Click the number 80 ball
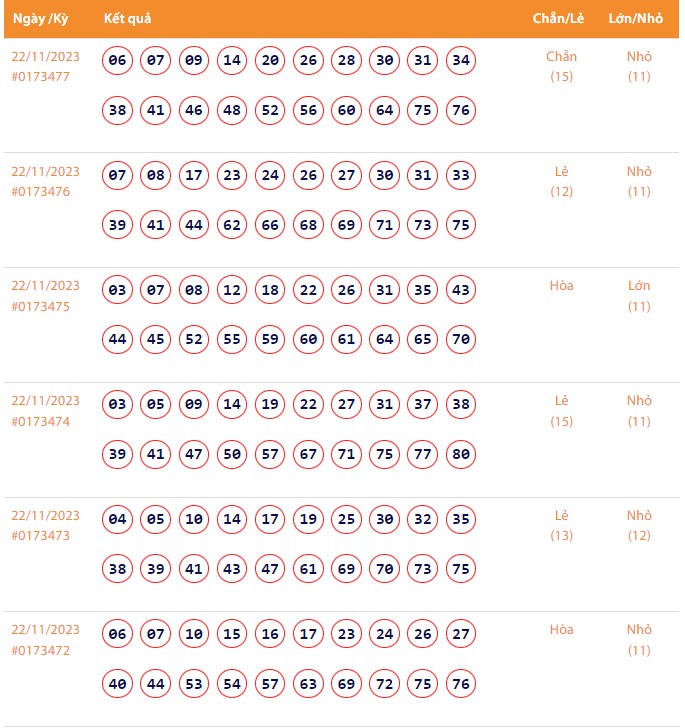Viewport: 685px width, 728px height. tap(461, 454)
